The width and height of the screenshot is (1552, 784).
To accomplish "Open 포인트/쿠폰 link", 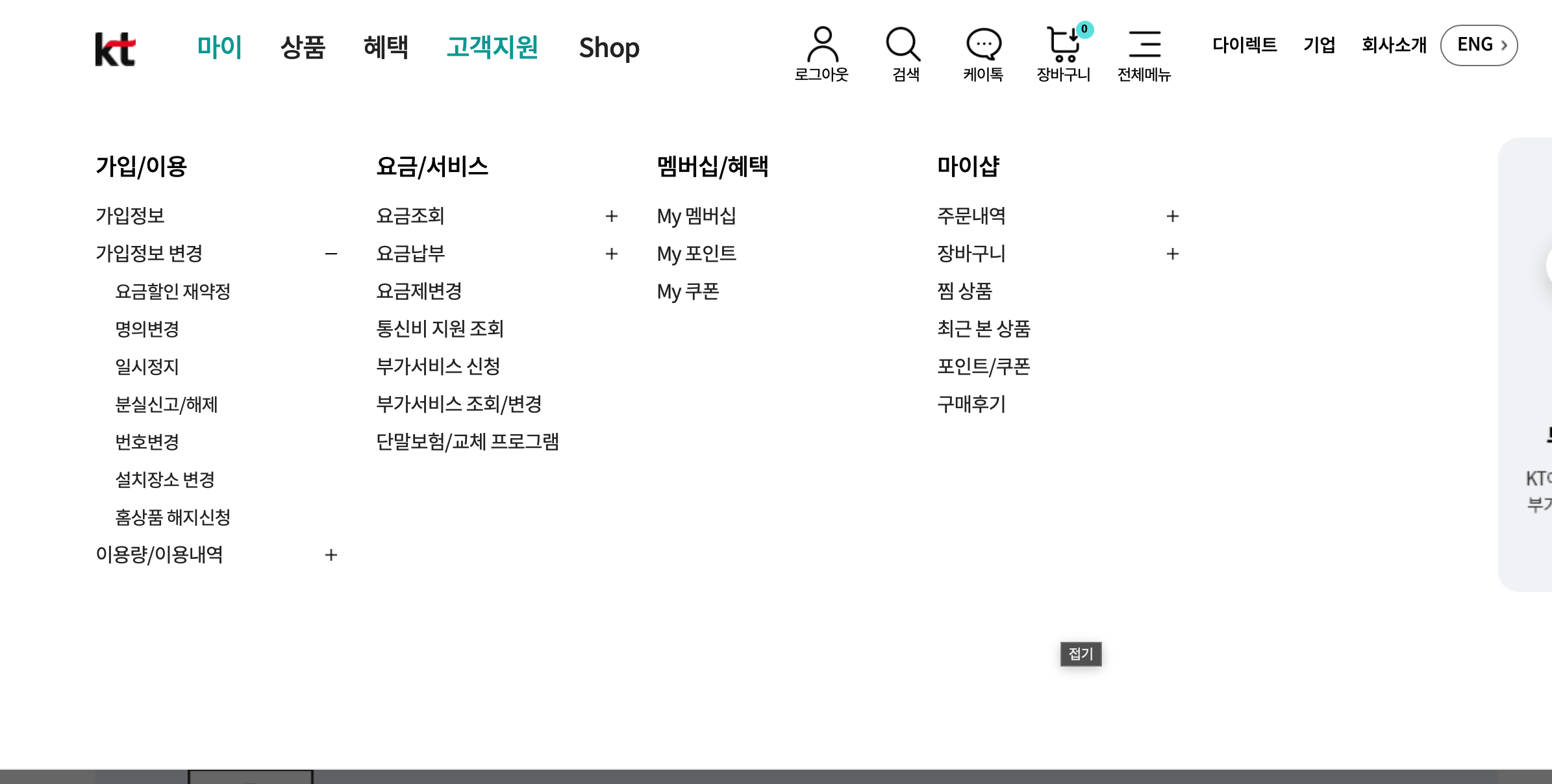I will pos(984,366).
